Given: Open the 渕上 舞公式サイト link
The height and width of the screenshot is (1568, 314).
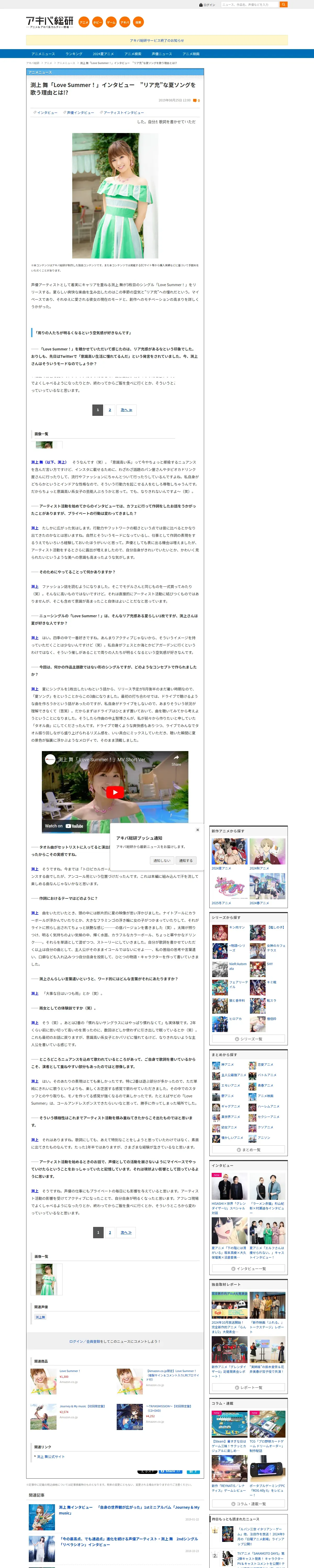Looking at the screenshot, I should 51,1457.
